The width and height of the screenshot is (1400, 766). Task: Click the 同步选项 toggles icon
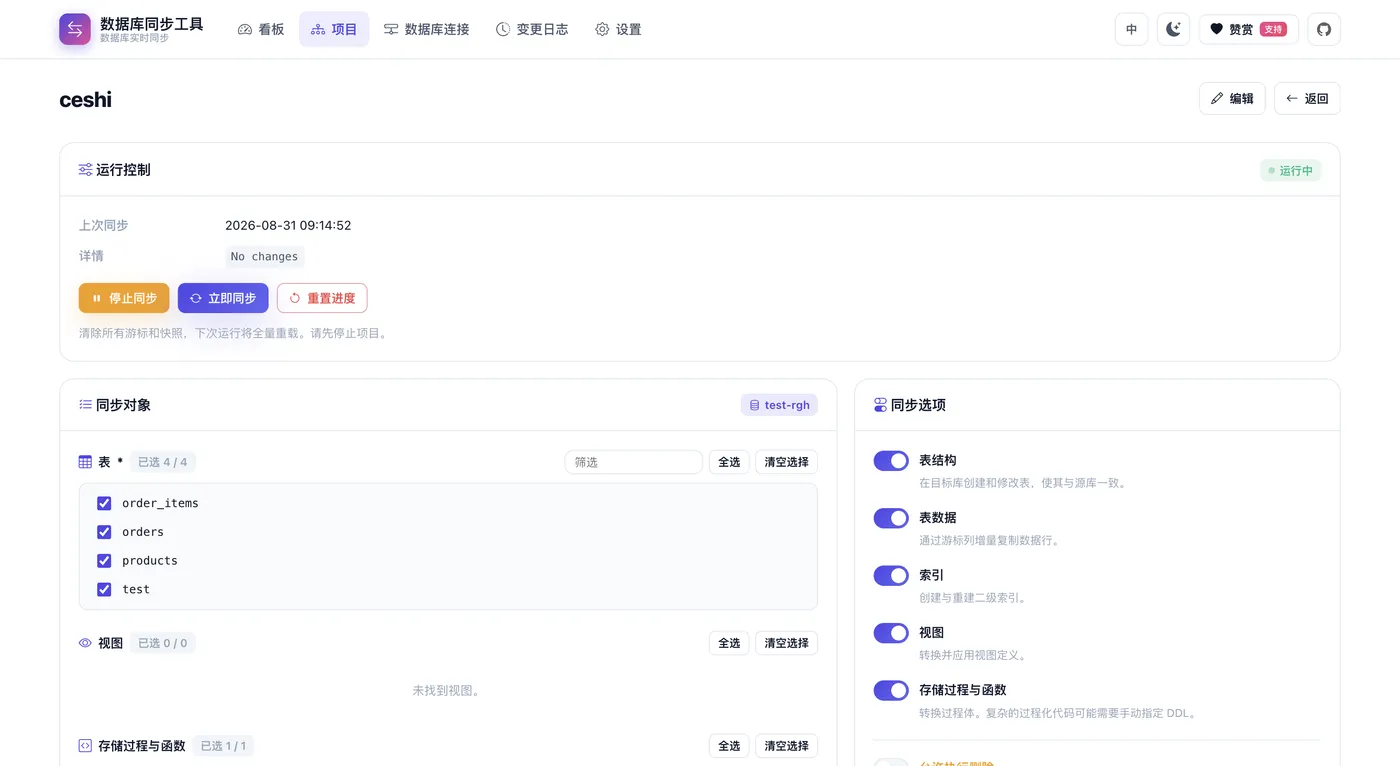click(880, 405)
